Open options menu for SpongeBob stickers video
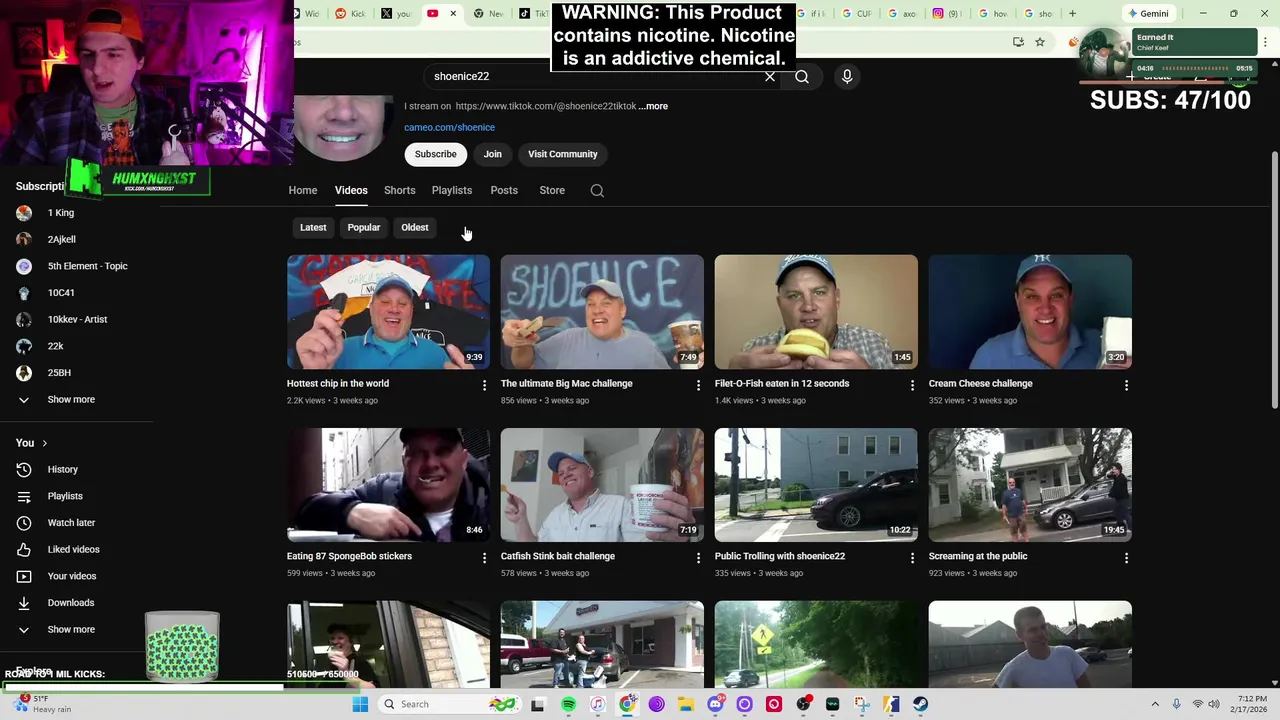 484,558
